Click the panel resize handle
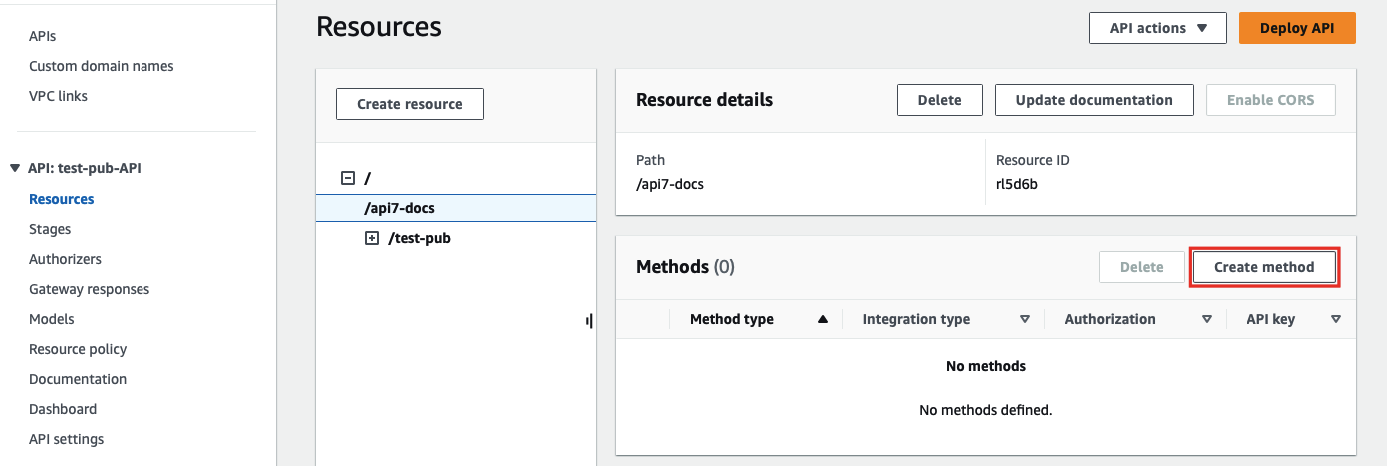The image size is (1387, 466). pyautogui.click(x=589, y=321)
